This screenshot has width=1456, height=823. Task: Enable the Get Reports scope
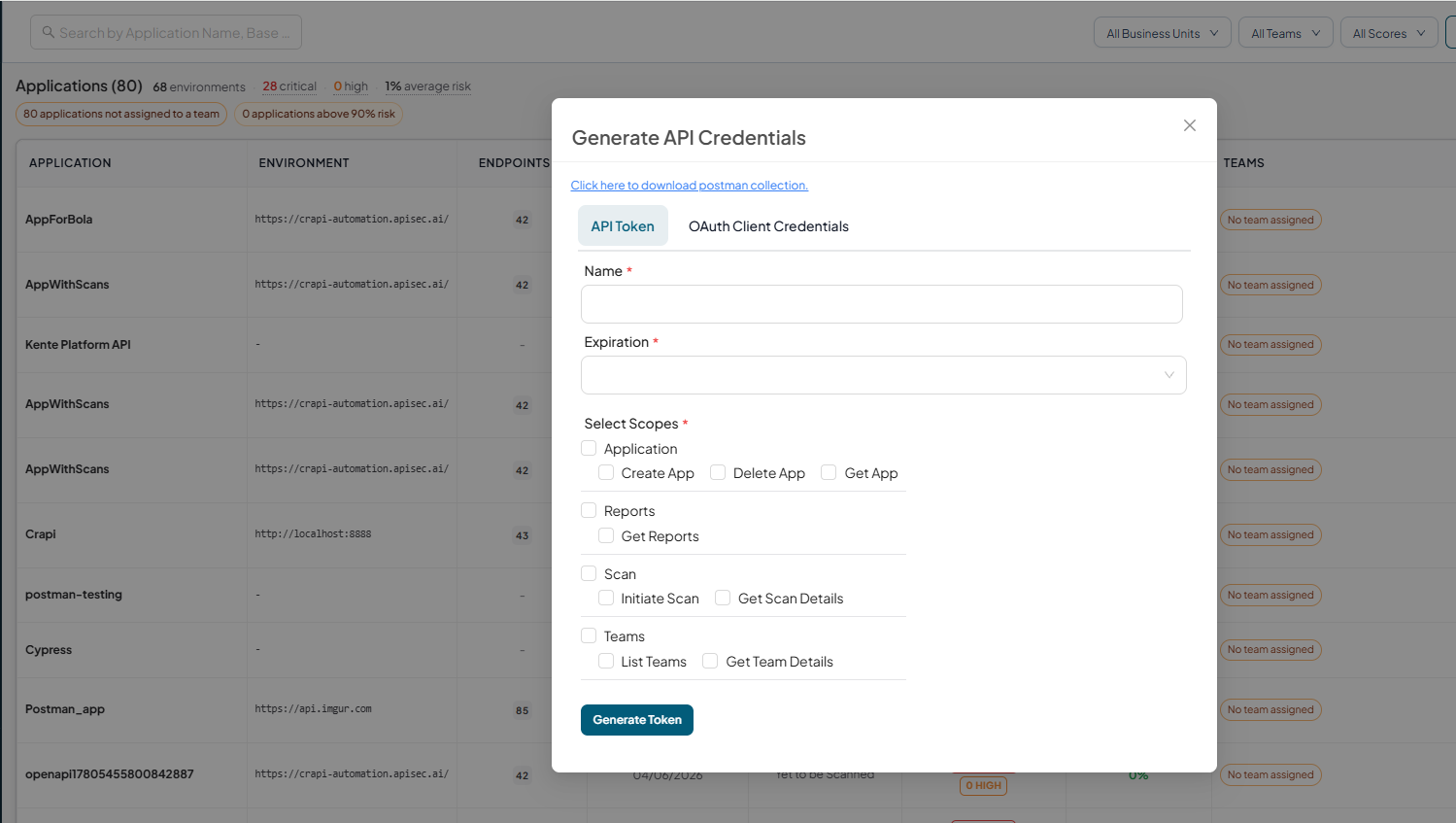[x=606, y=535]
